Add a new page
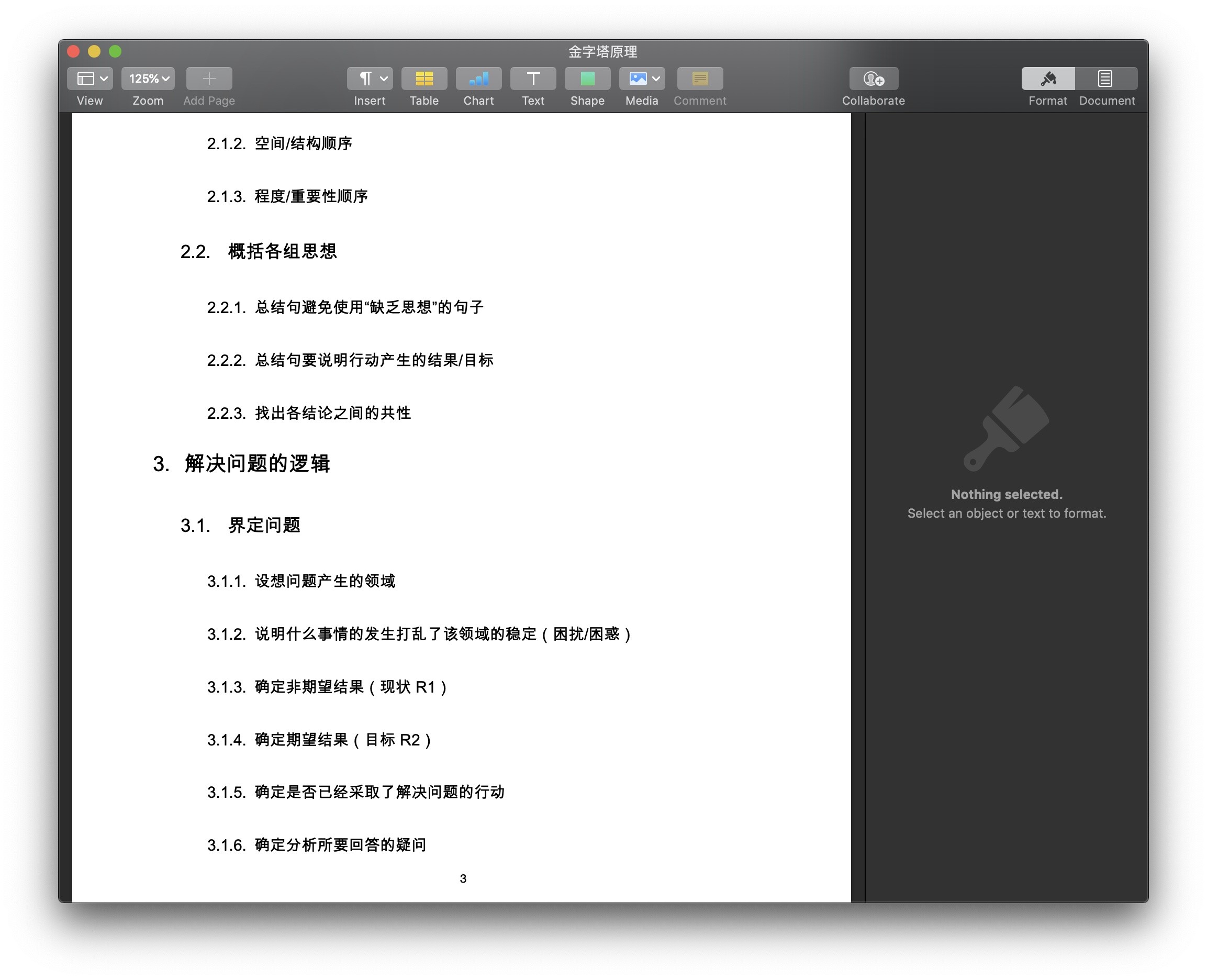The width and height of the screenshot is (1207, 980). click(x=208, y=79)
